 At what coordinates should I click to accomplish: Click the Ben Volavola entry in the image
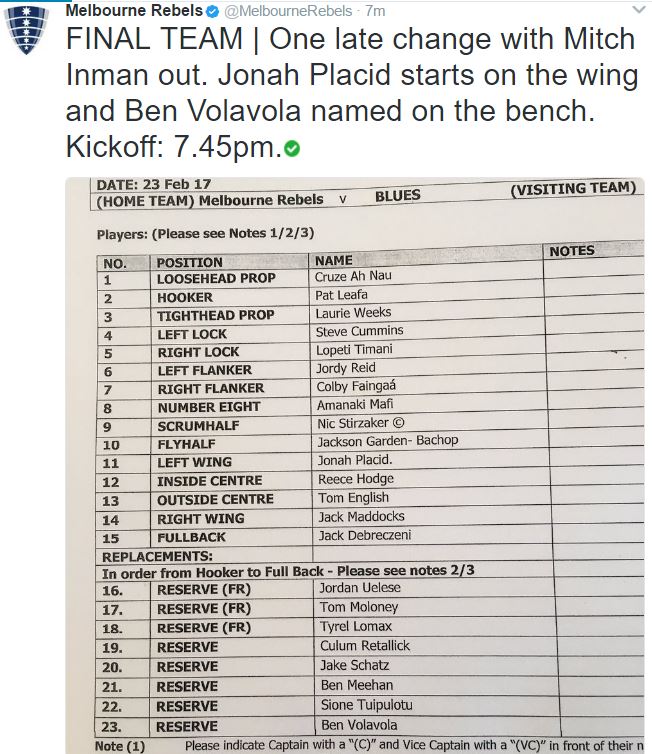click(x=359, y=725)
